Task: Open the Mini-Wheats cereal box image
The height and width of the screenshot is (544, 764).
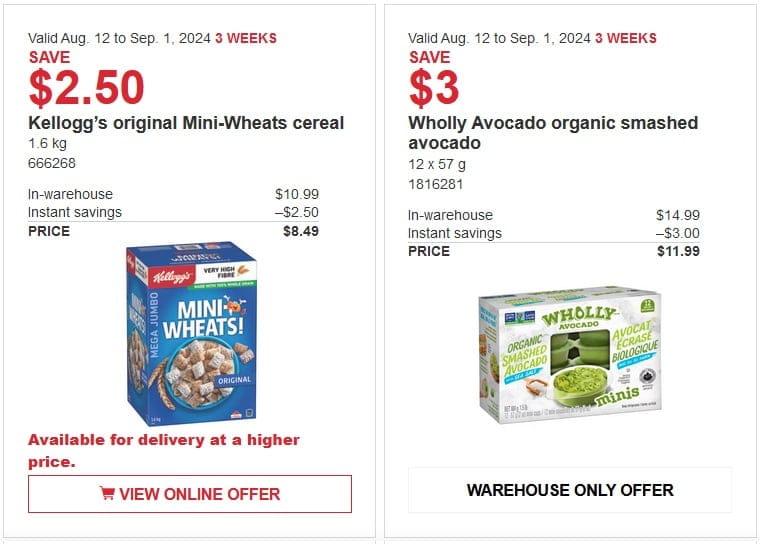Action: tap(191, 333)
